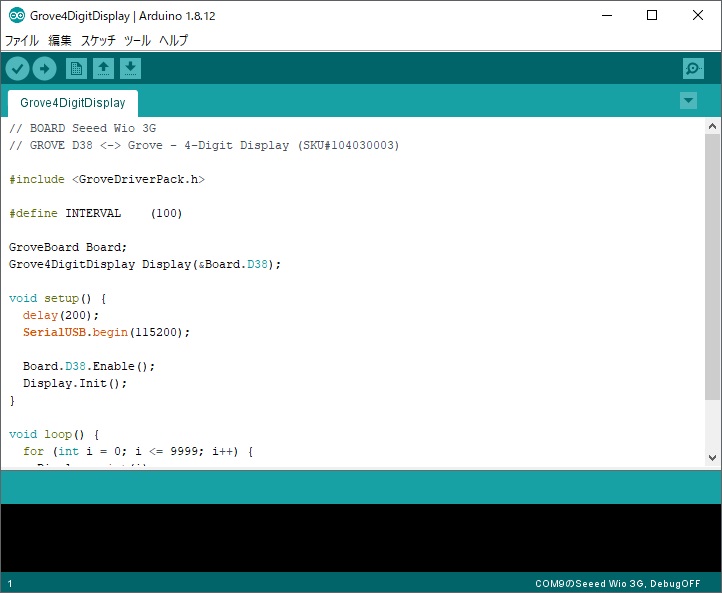Image resolution: width=722 pixels, height=593 pixels.
Task: Open the ファイル menu
Action: pyautogui.click(x=22, y=41)
